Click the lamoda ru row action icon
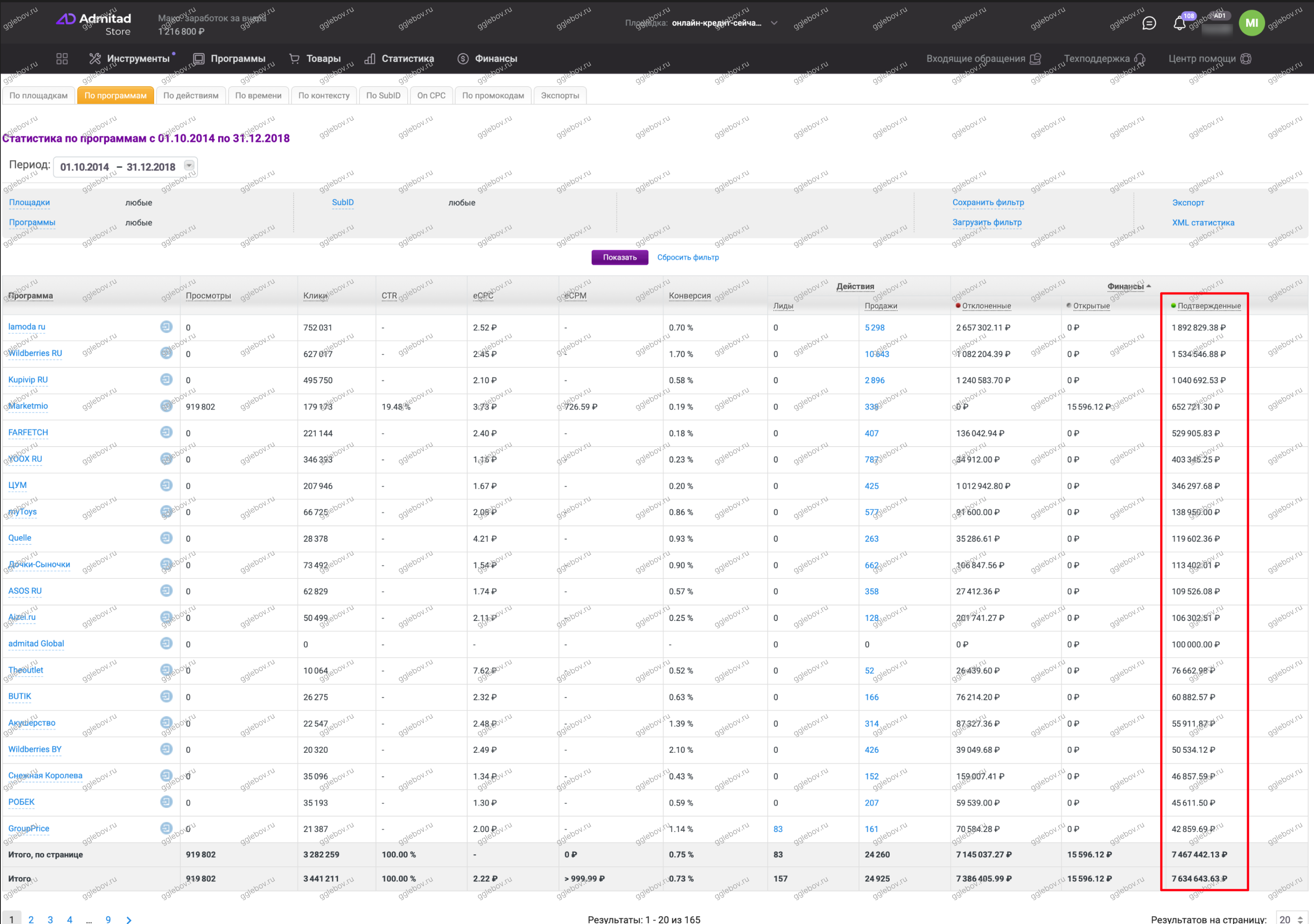Screen dimensions: 1314x924 166,327
